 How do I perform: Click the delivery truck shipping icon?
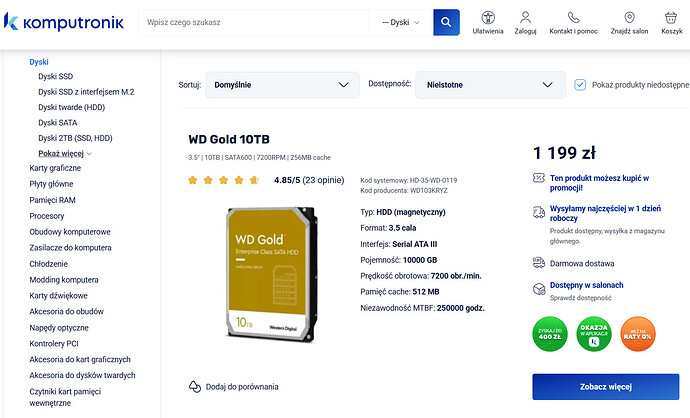(539, 212)
